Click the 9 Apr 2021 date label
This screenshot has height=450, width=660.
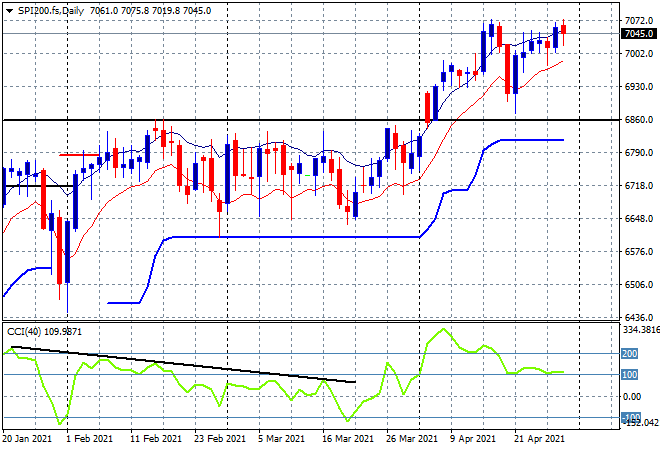click(x=473, y=439)
